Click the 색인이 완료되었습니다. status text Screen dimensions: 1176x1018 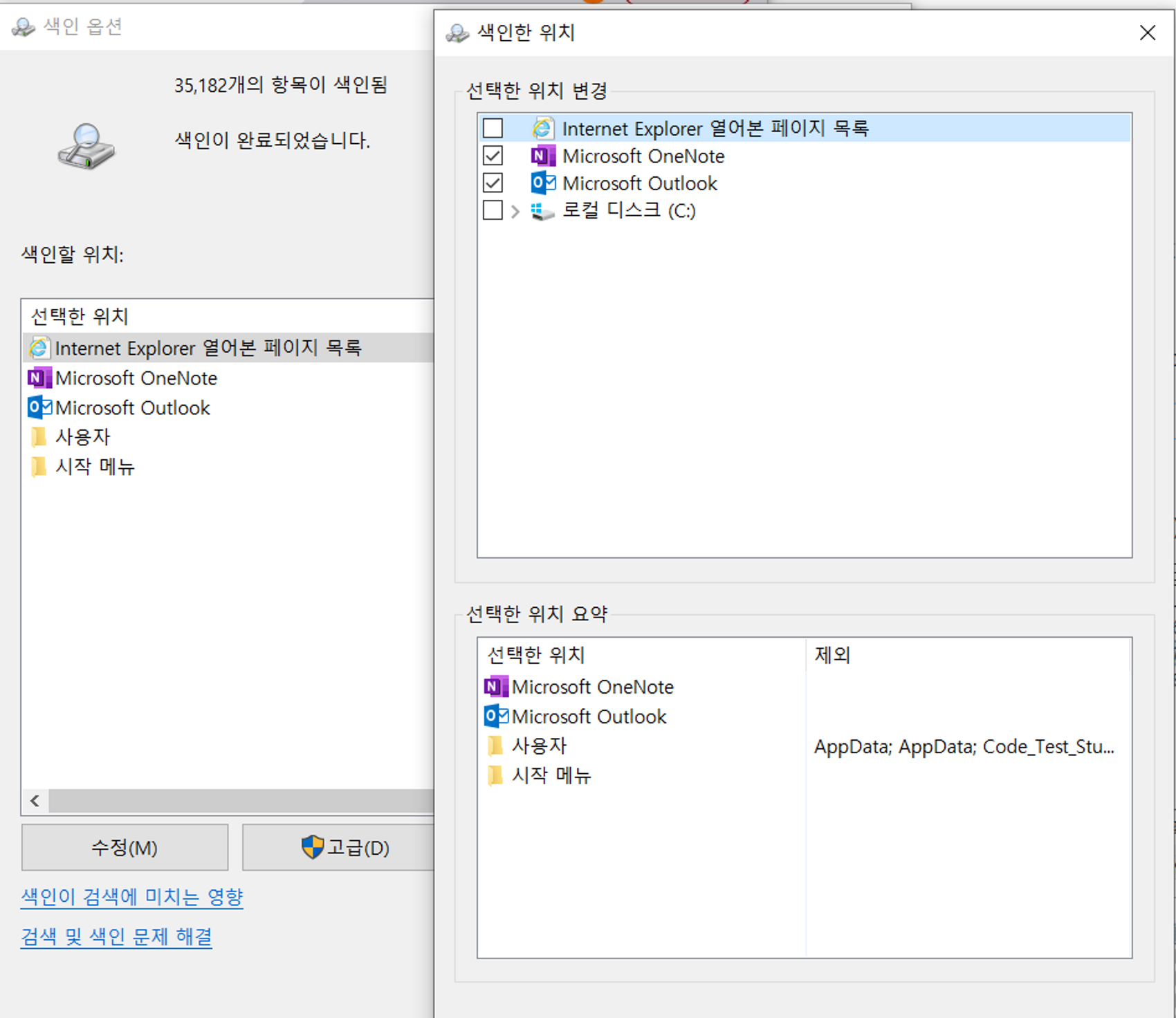272,140
